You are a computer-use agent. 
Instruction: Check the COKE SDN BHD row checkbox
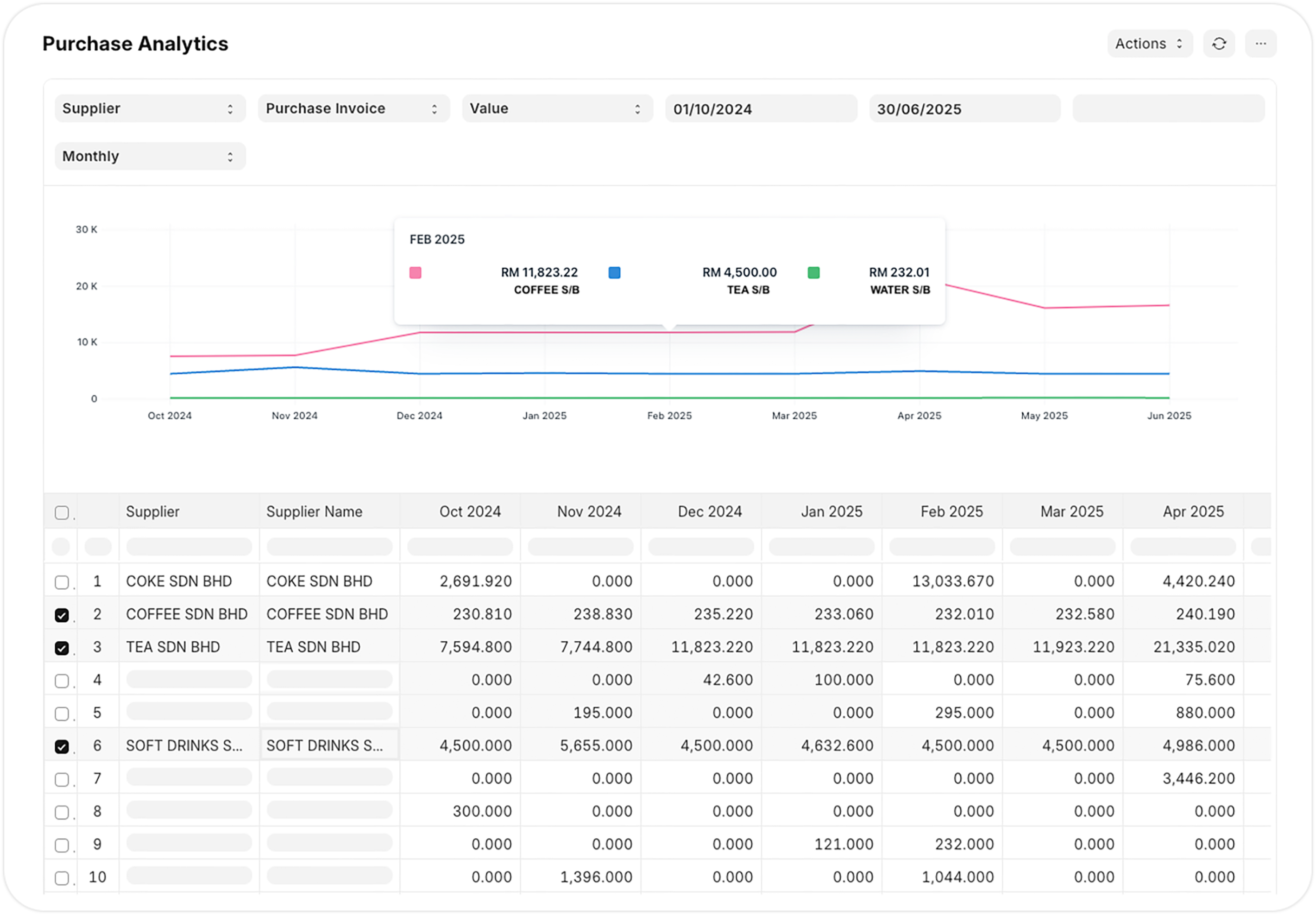61,582
